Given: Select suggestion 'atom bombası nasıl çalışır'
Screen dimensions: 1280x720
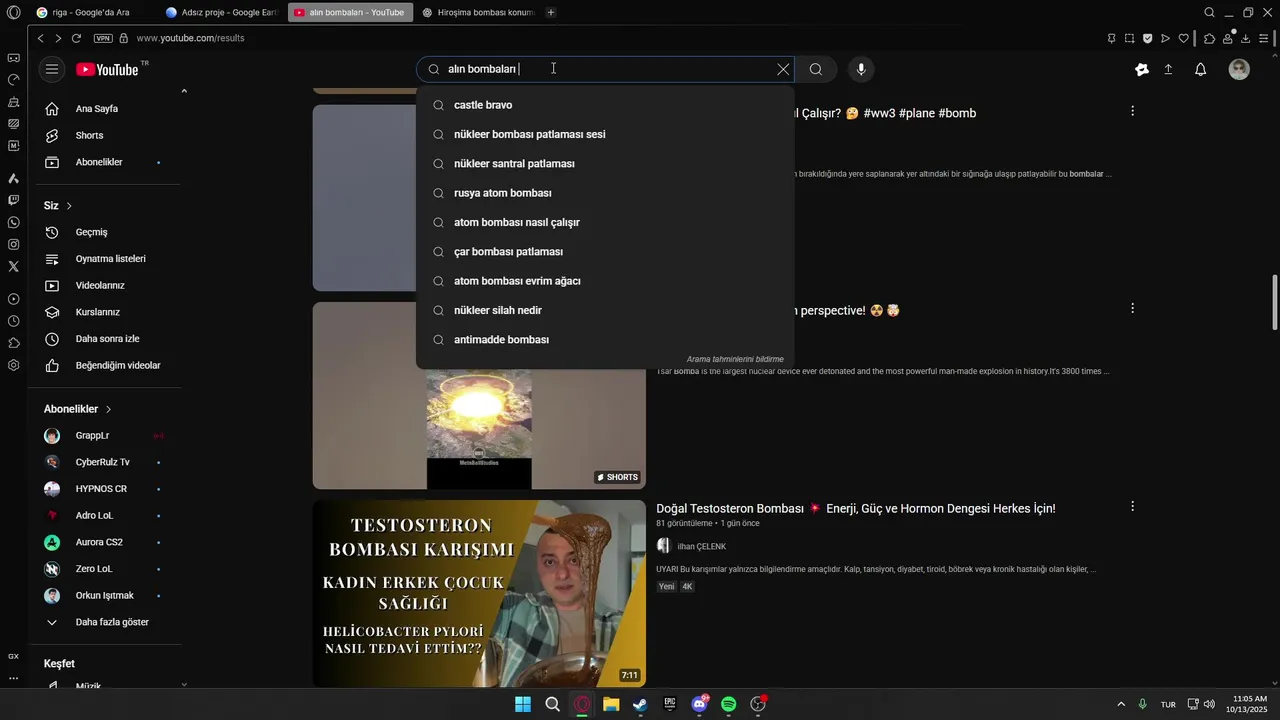Looking at the screenshot, I should point(605,222).
